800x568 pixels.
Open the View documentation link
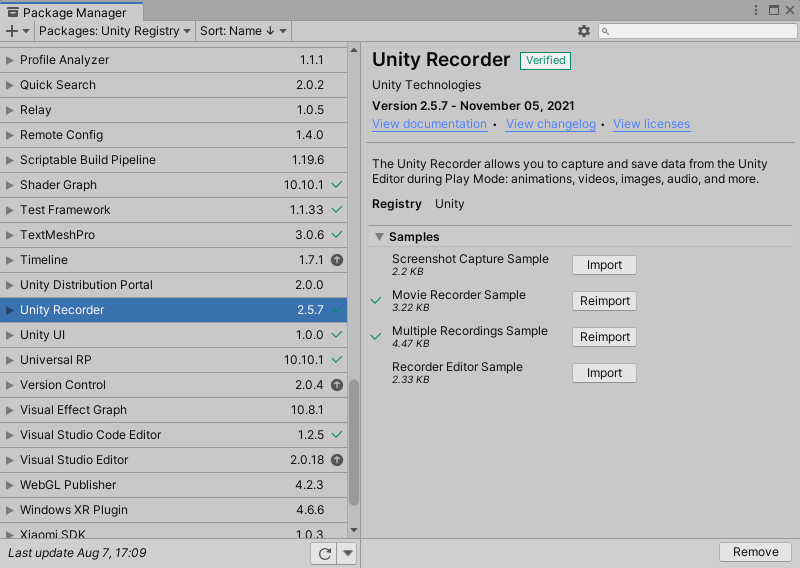pos(429,124)
